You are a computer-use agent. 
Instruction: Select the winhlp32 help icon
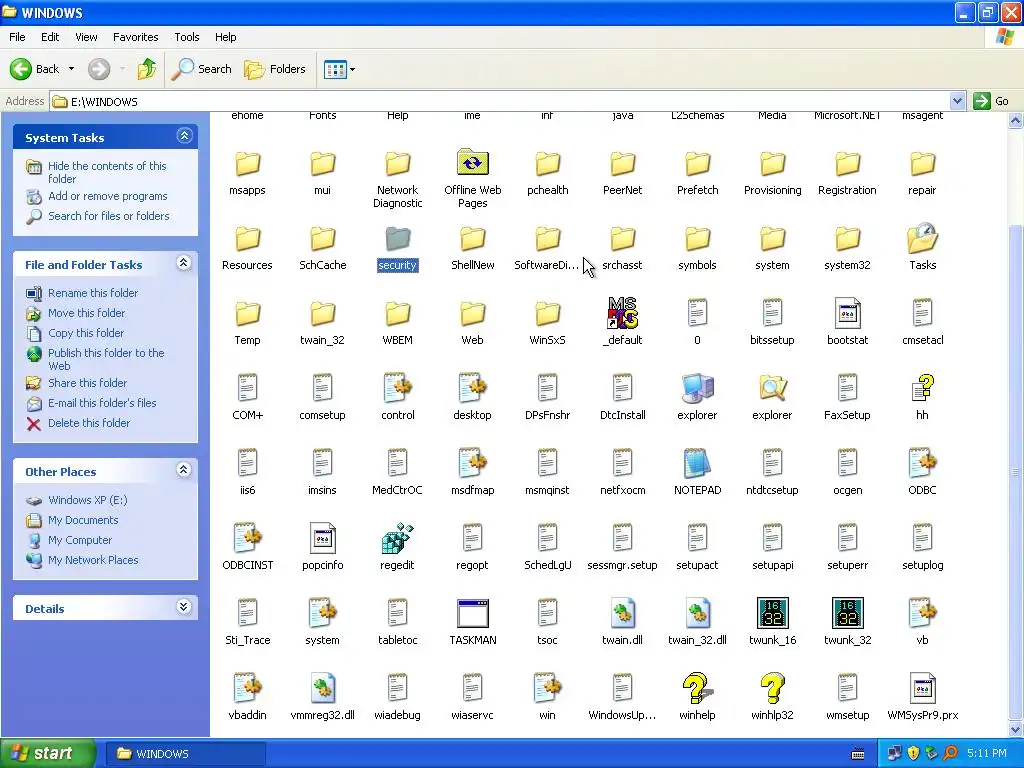[772, 688]
